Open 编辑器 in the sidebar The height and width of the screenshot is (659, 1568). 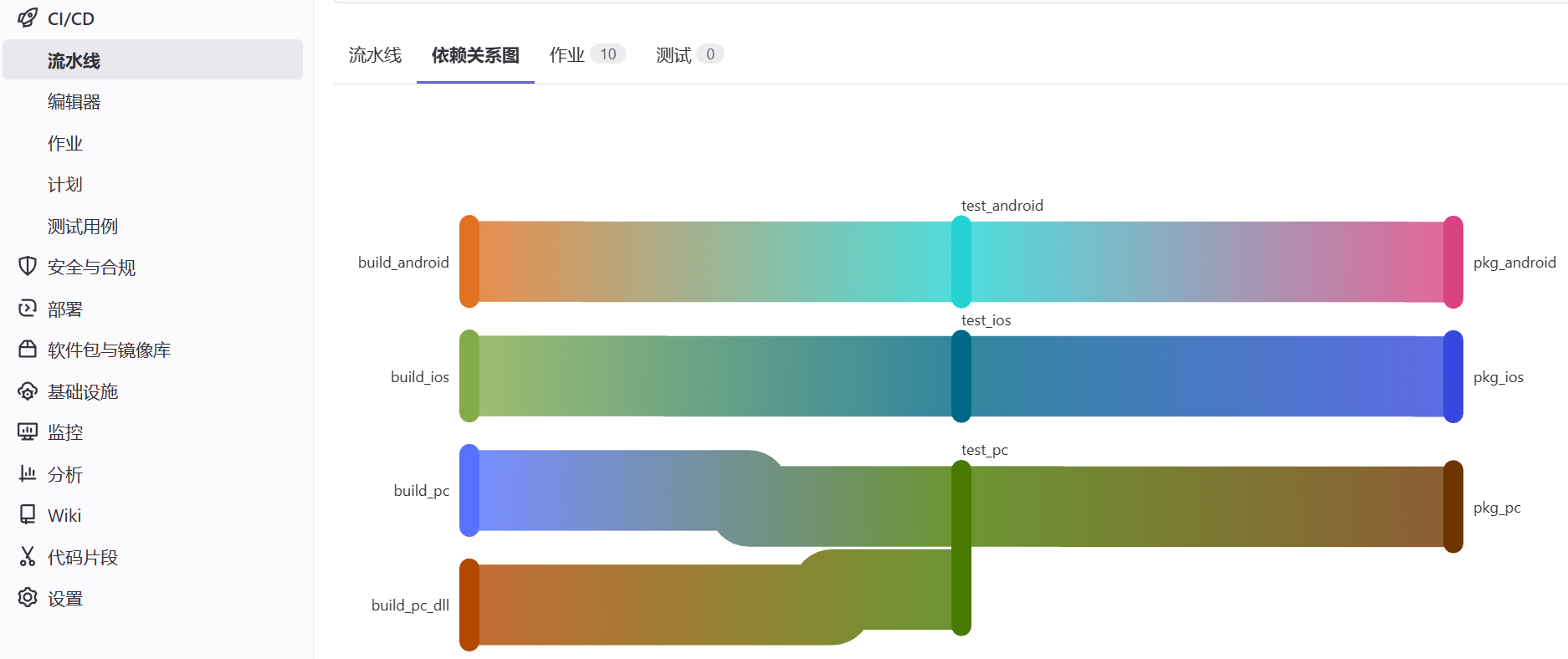74,102
